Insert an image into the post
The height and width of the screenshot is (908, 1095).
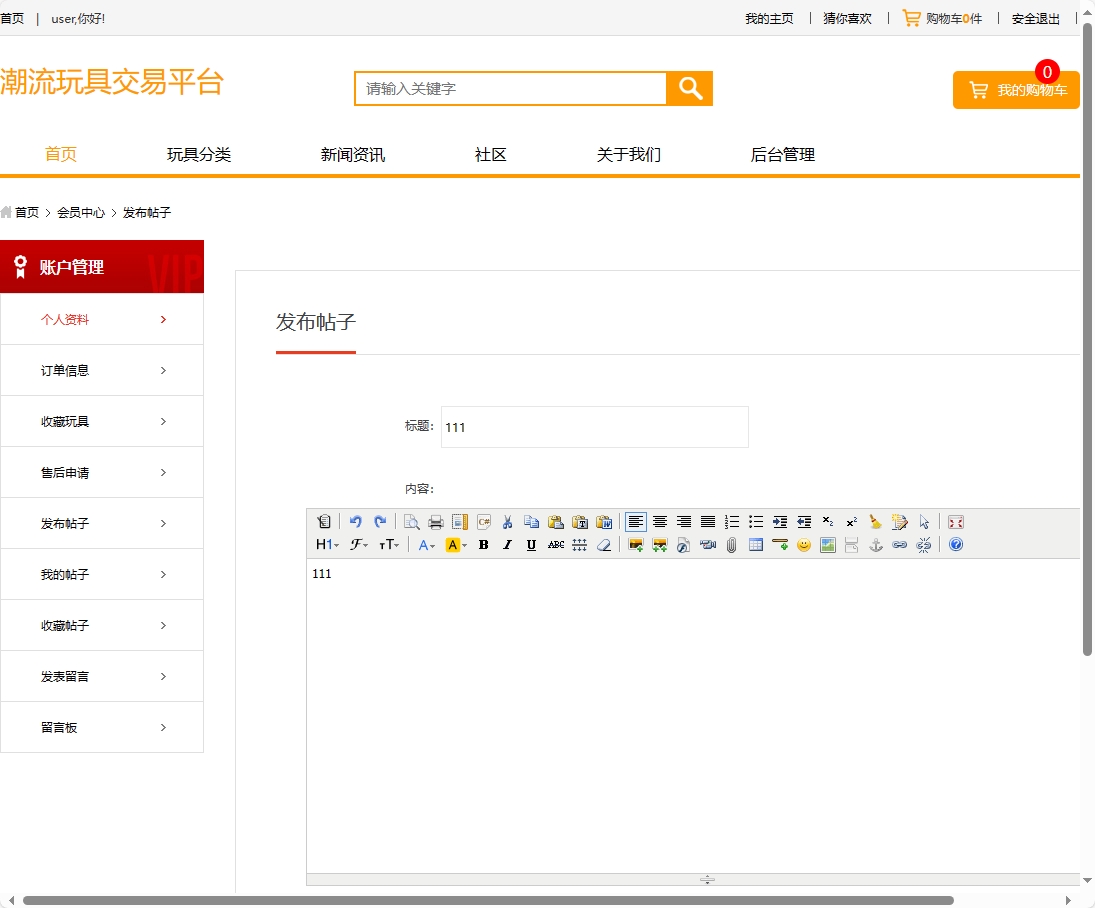635,545
